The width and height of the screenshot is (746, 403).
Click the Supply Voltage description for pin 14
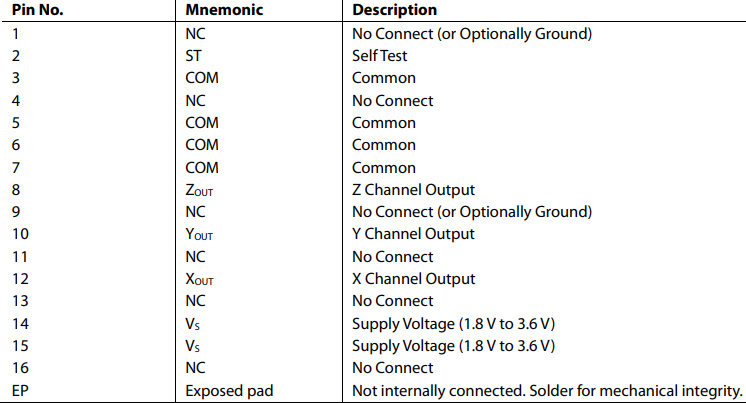pyautogui.click(x=453, y=323)
